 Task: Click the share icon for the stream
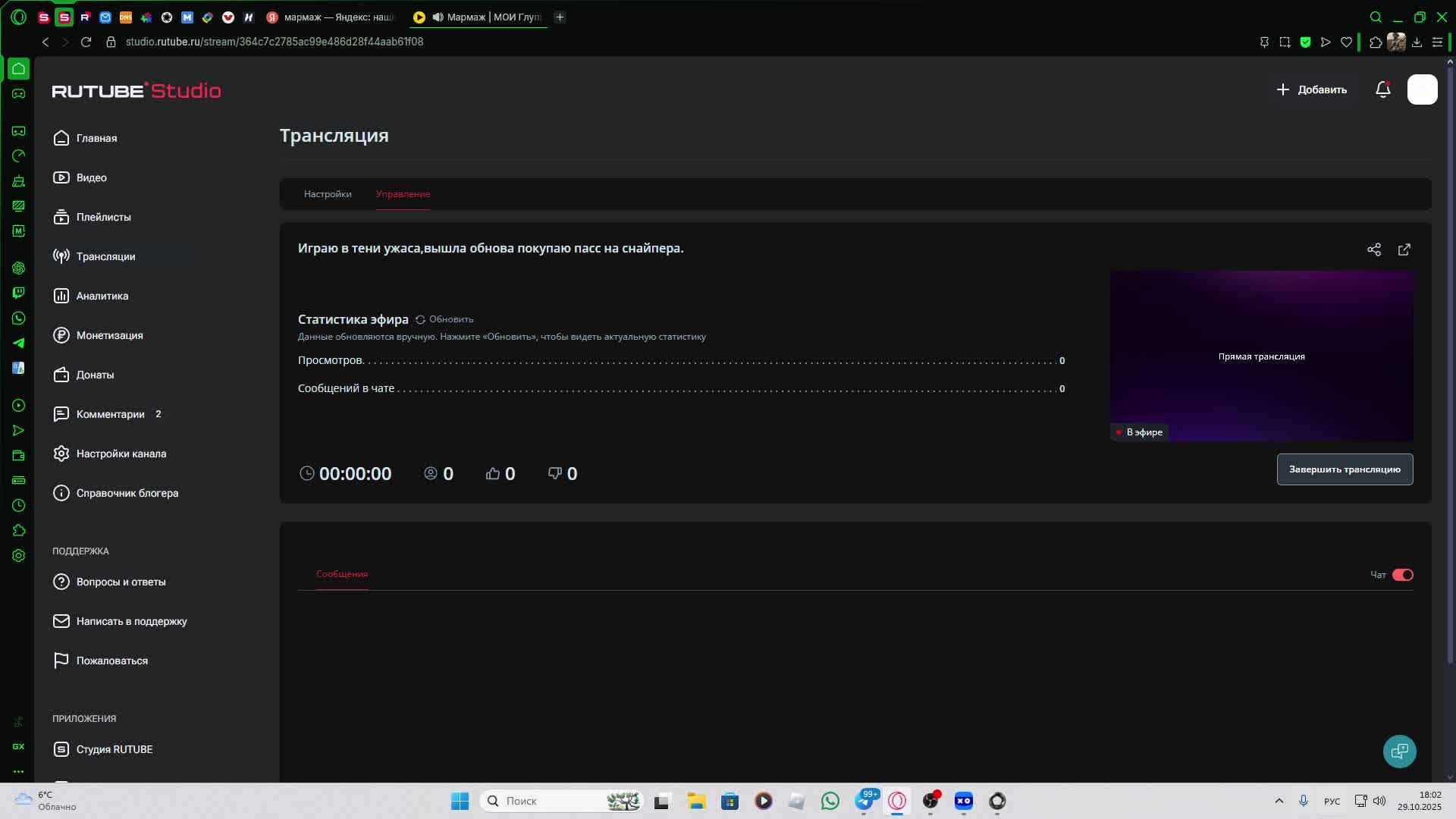pos(1373,249)
